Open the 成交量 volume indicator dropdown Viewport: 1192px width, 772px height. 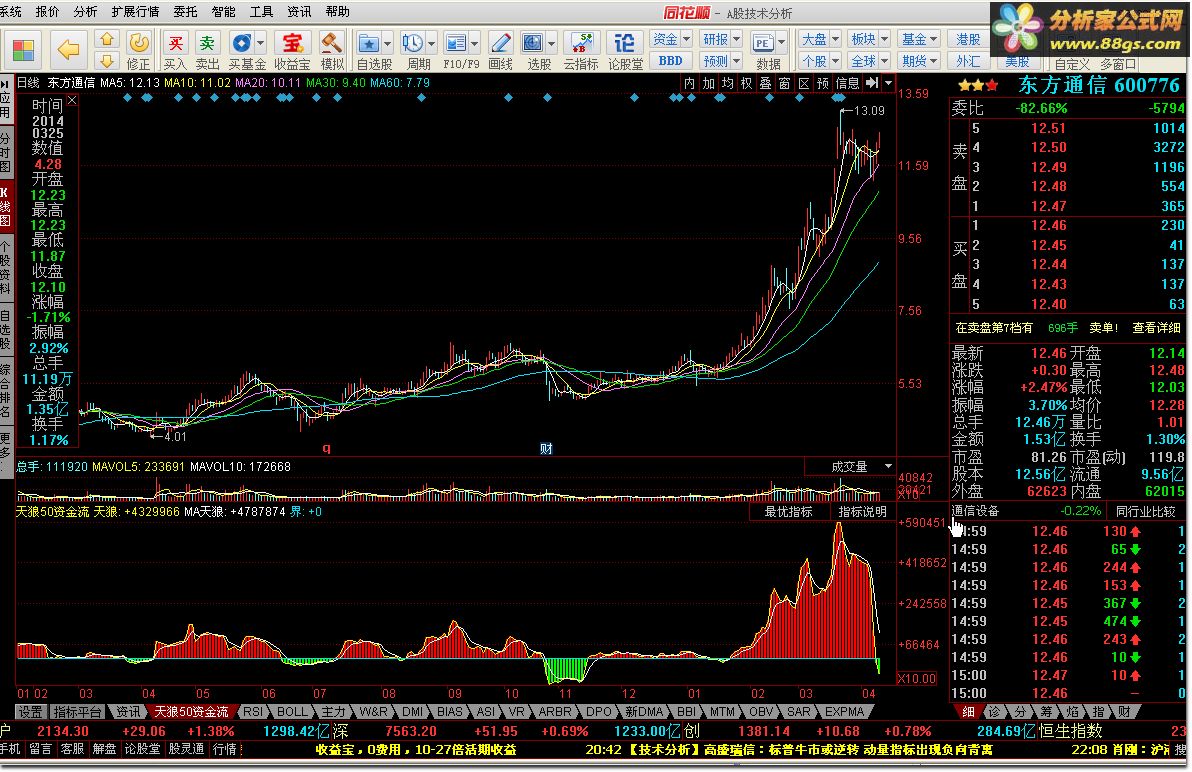click(x=888, y=467)
